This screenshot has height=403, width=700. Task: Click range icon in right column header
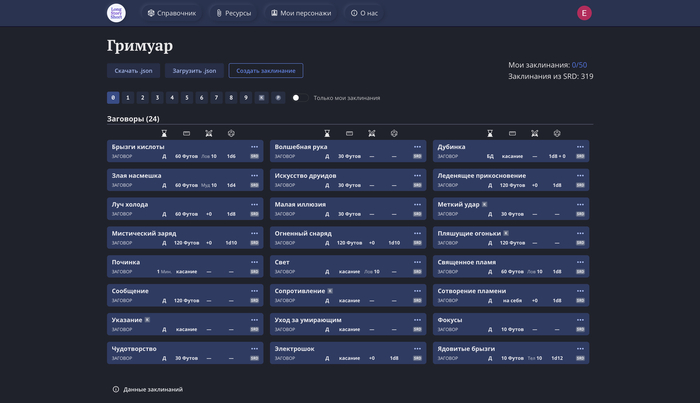[x=512, y=133]
